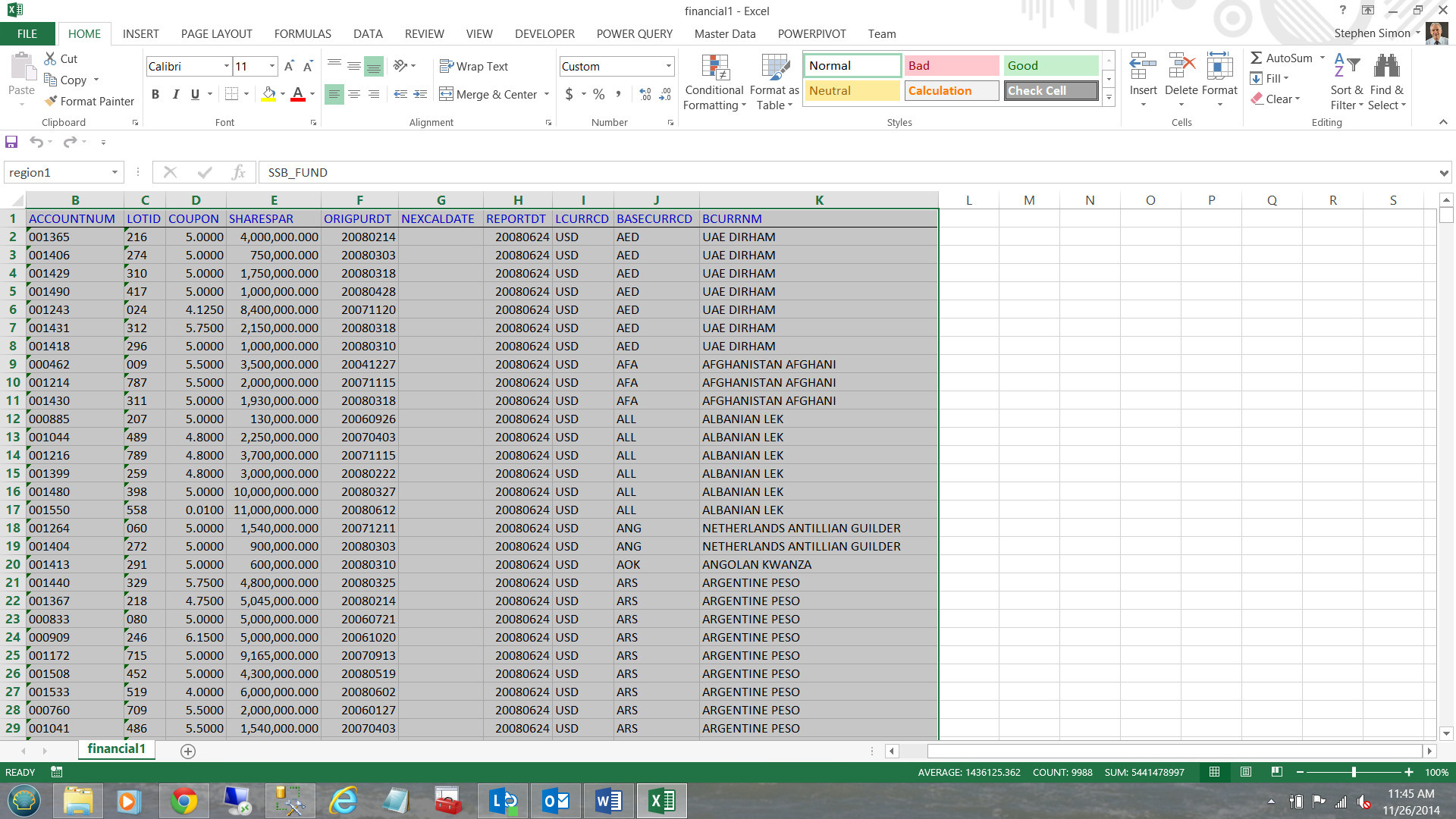Image resolution: width=1456 pixels, height=819 pixels.
Task: Expand the Custom number format dropdown
Action: 668,67
